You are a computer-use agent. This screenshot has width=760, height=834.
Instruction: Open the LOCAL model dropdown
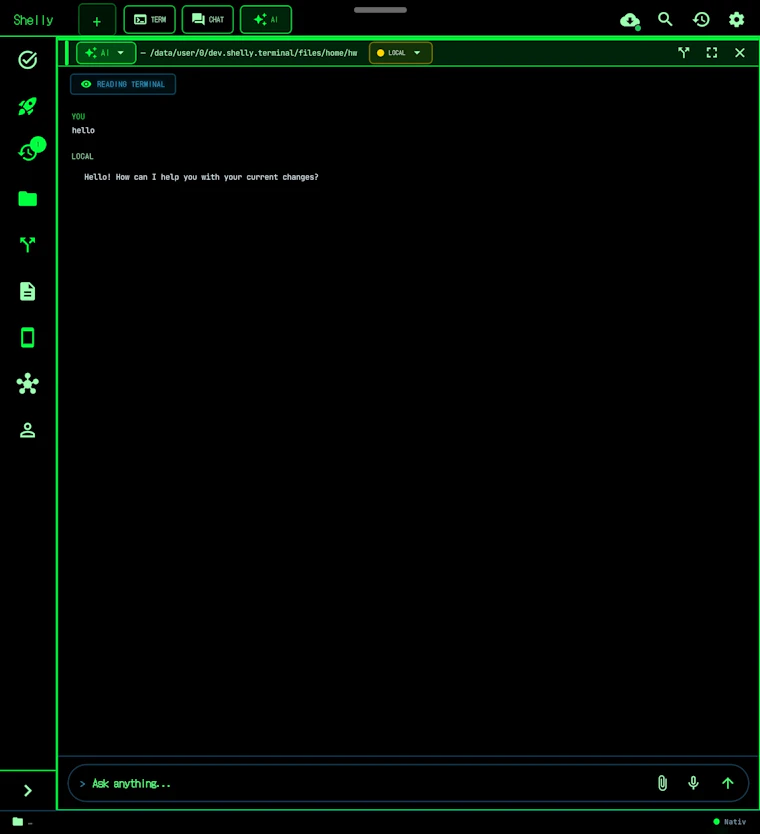[x=400, y=53]
